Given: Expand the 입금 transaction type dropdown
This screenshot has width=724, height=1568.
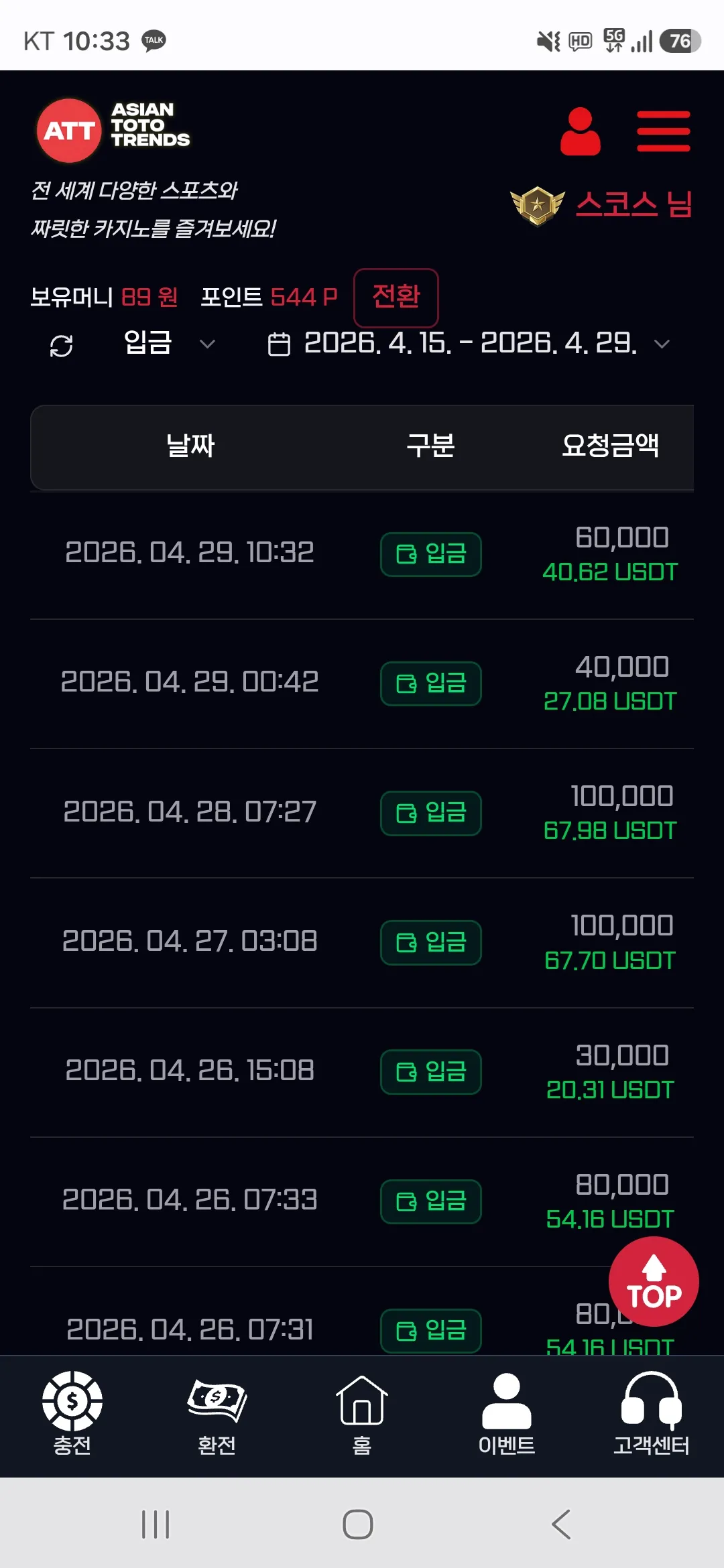Looking at the screenshot, I should pos(169,344).
